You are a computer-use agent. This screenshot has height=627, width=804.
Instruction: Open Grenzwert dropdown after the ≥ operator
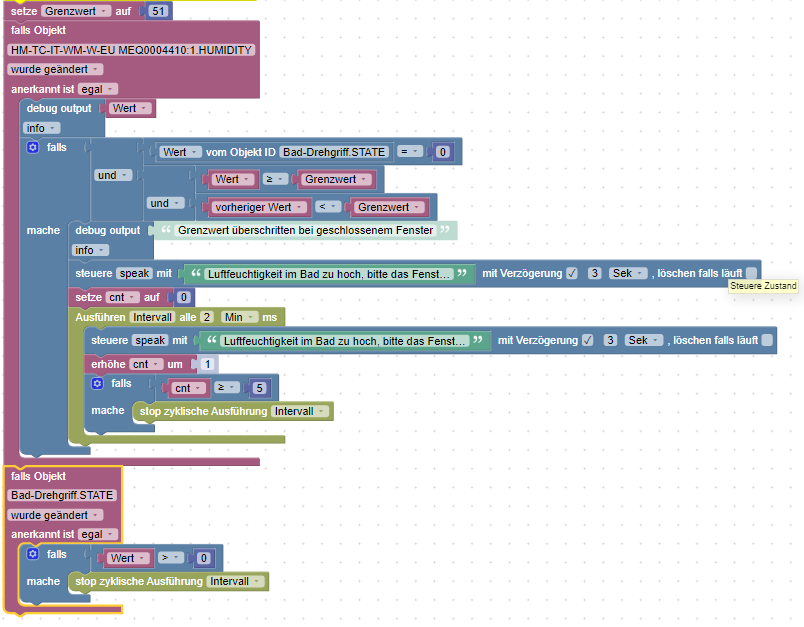click(x=336, y=179)
